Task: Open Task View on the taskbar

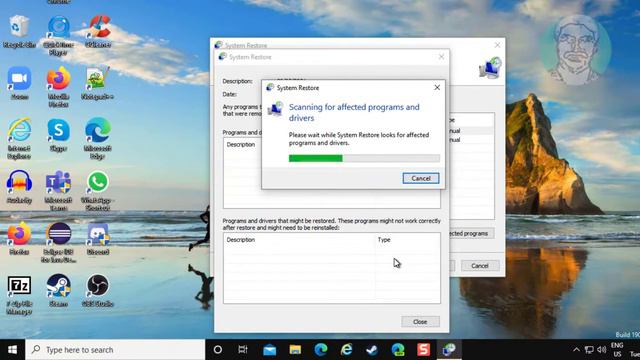Action: pos(243,350)
